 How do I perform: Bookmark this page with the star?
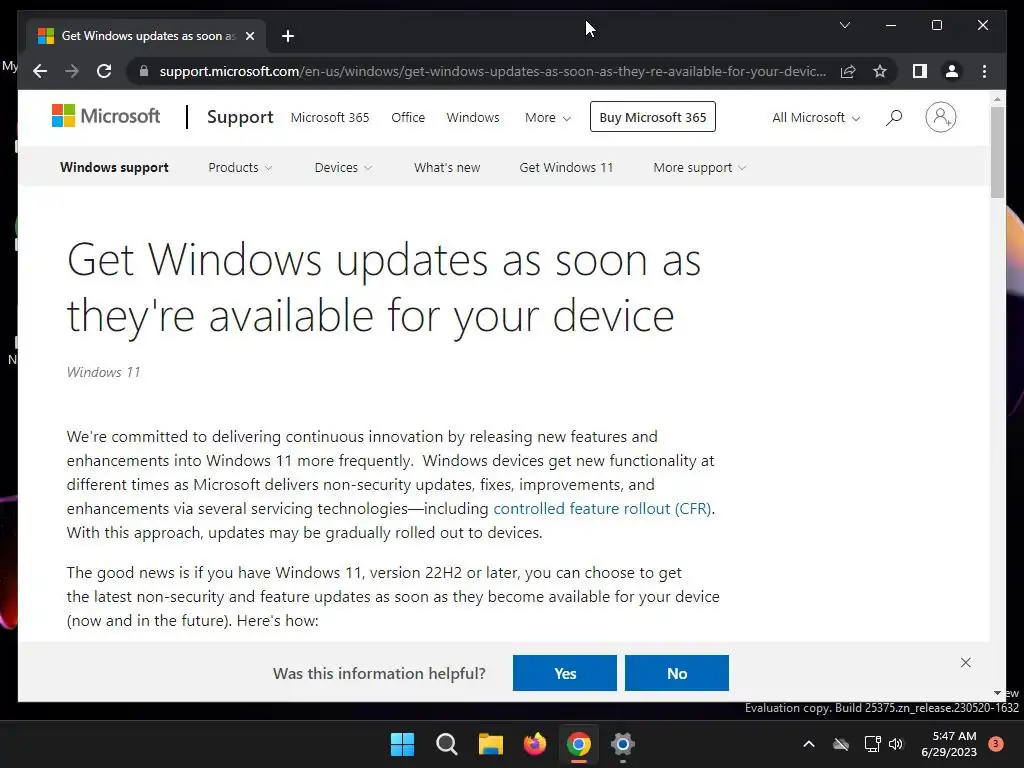pyautogui.click(x=880, y=71)
